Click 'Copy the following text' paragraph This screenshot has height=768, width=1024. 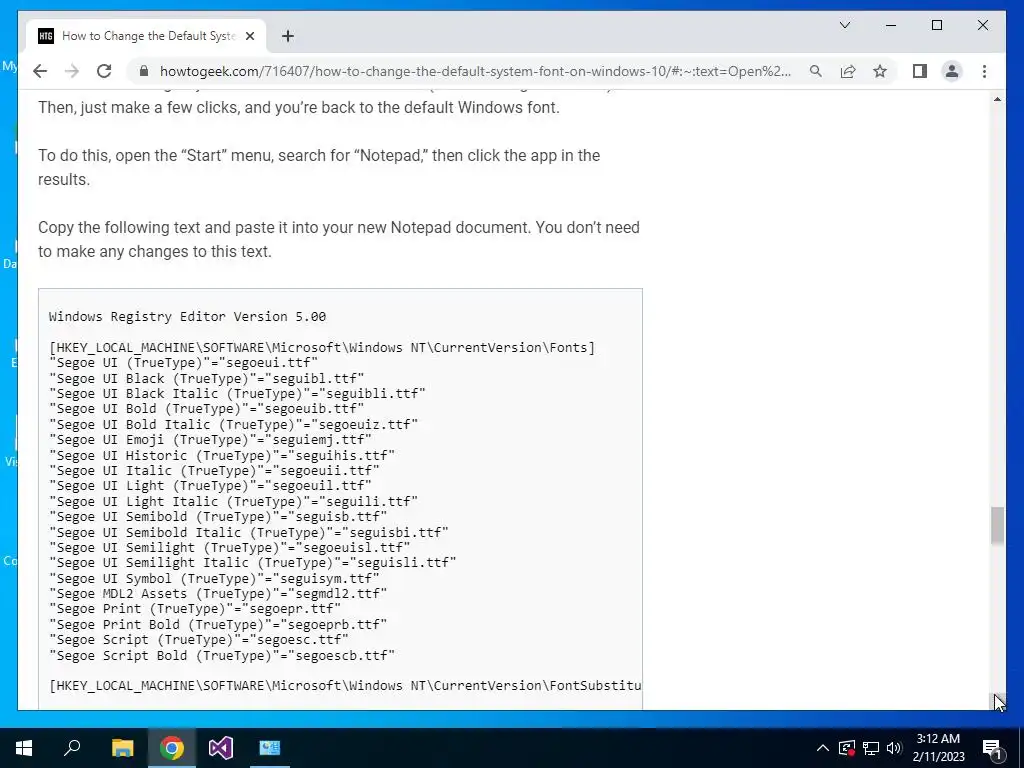(x=339, y=240)
